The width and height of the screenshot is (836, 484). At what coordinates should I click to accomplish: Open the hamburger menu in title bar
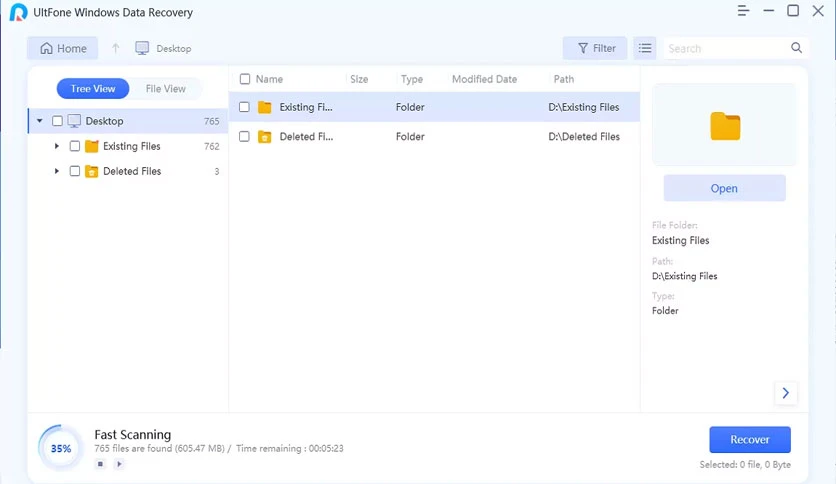(x=743, y=11)
